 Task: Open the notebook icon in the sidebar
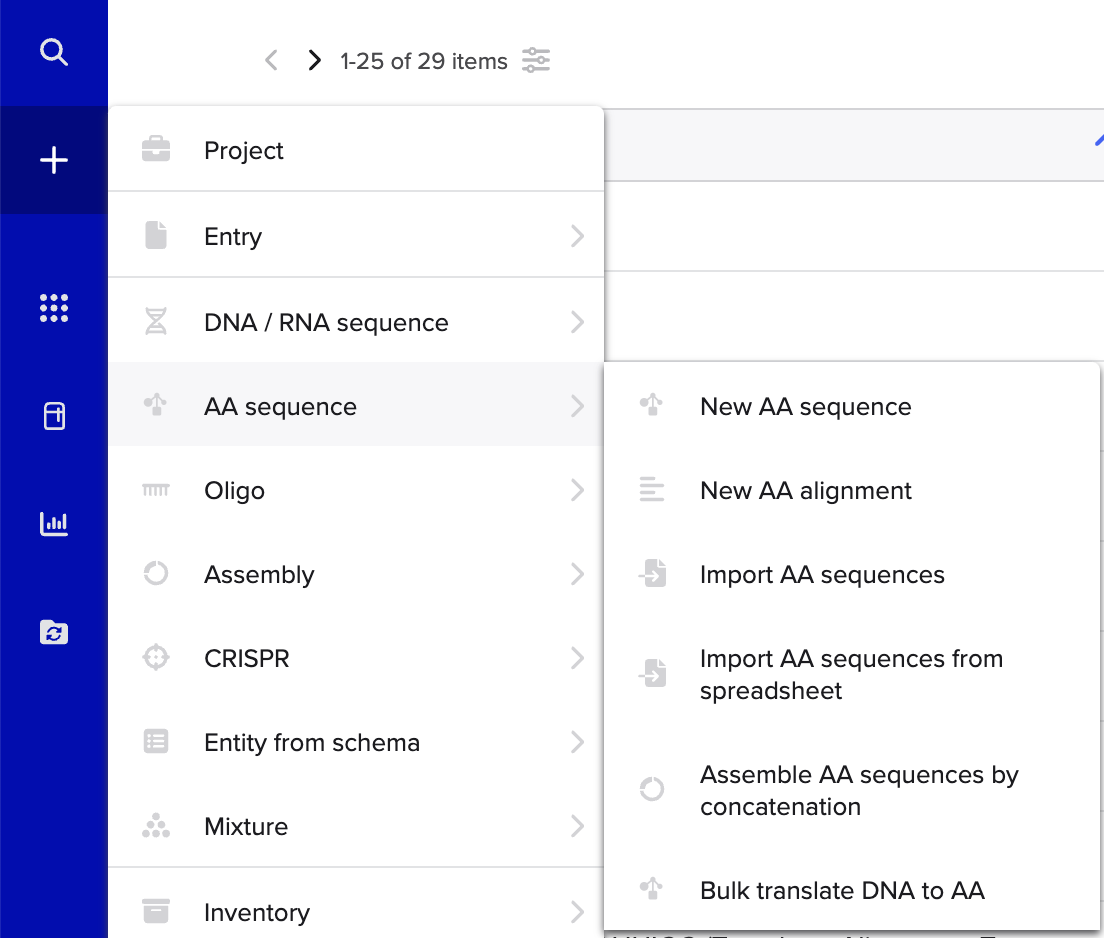pos(54,415)
